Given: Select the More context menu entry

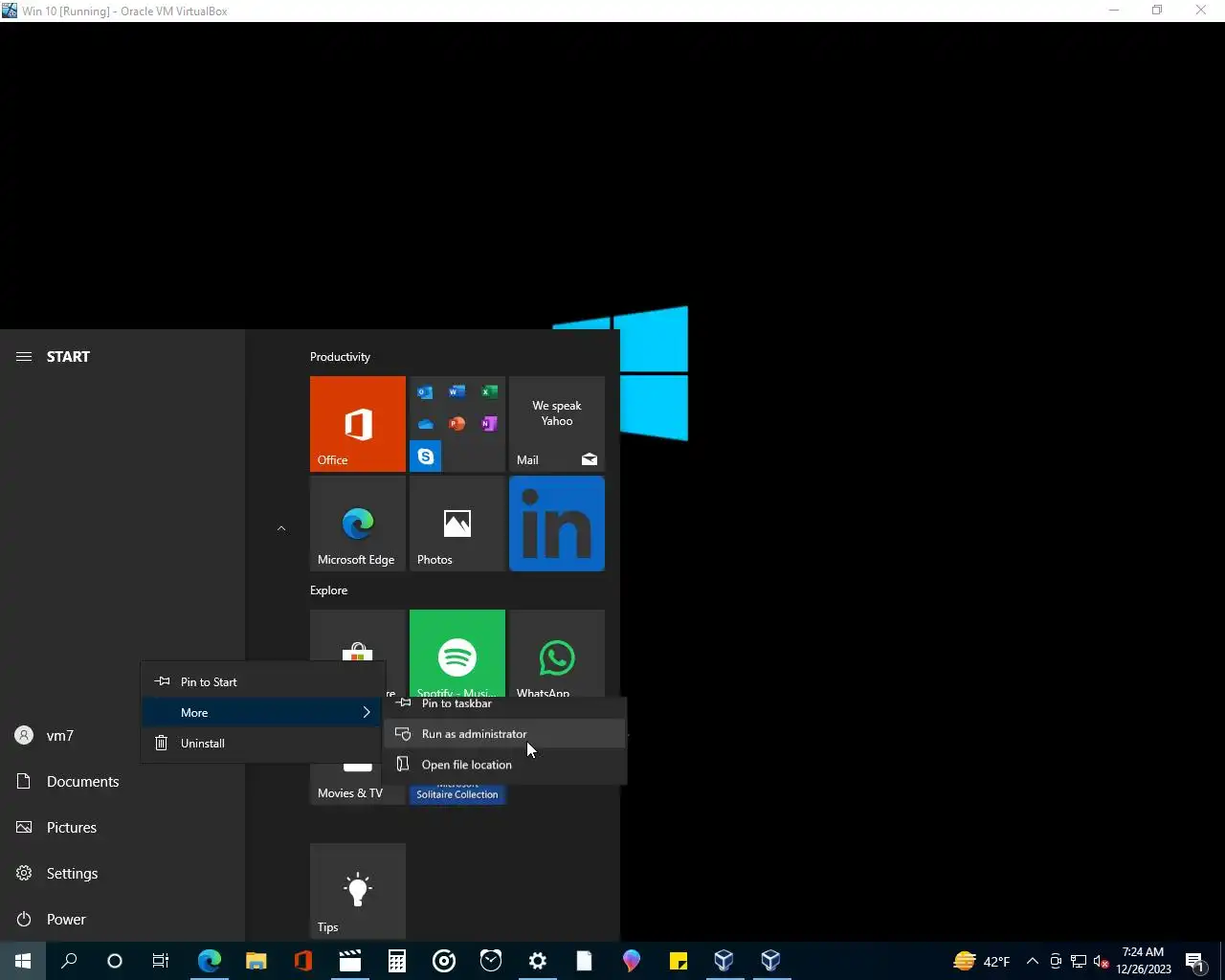Looking at the screenshot, I should [x=262, y=713].
